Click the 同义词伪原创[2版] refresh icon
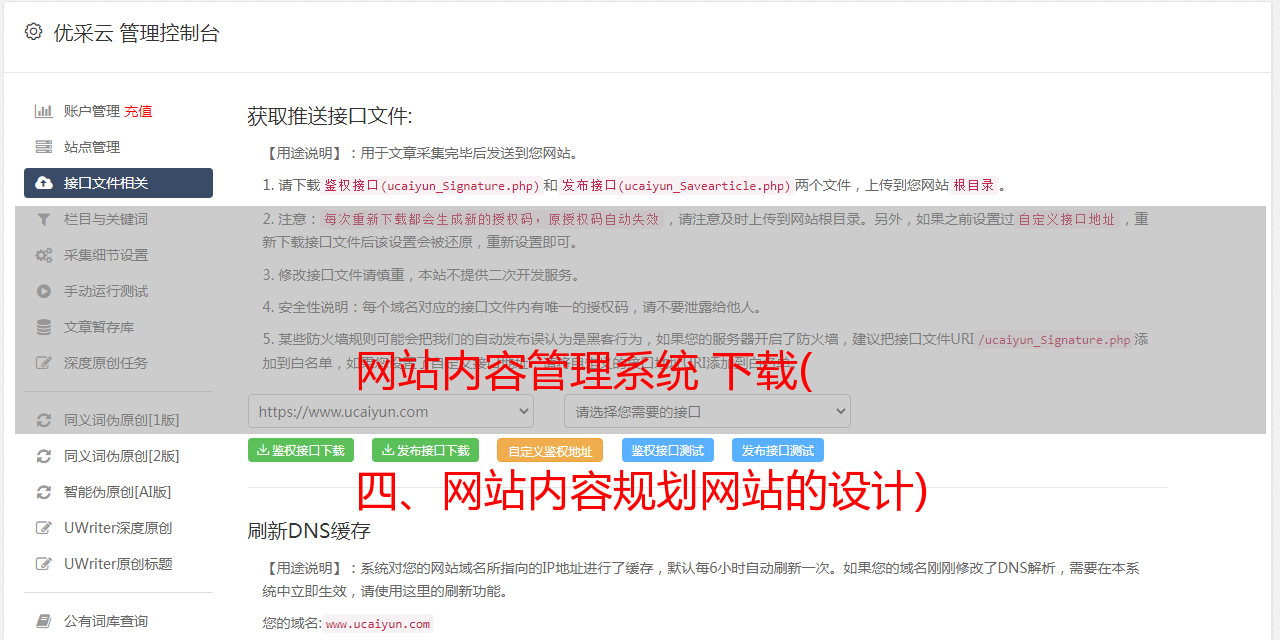Screen dimensions: 1280x640 44,456
